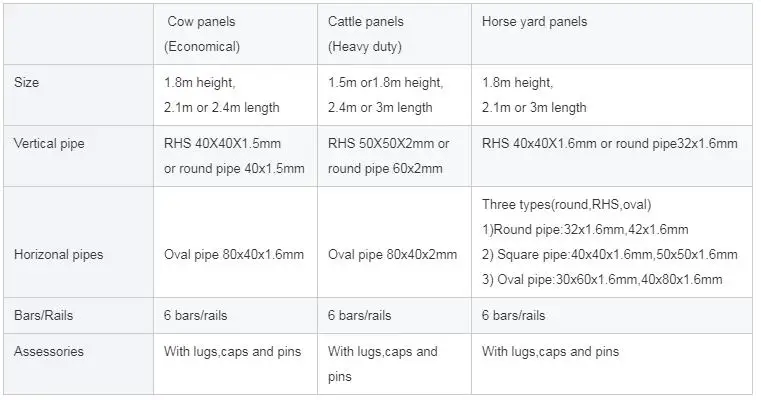
Task: Click the Cow panels size cell
Action: point(221,95)
